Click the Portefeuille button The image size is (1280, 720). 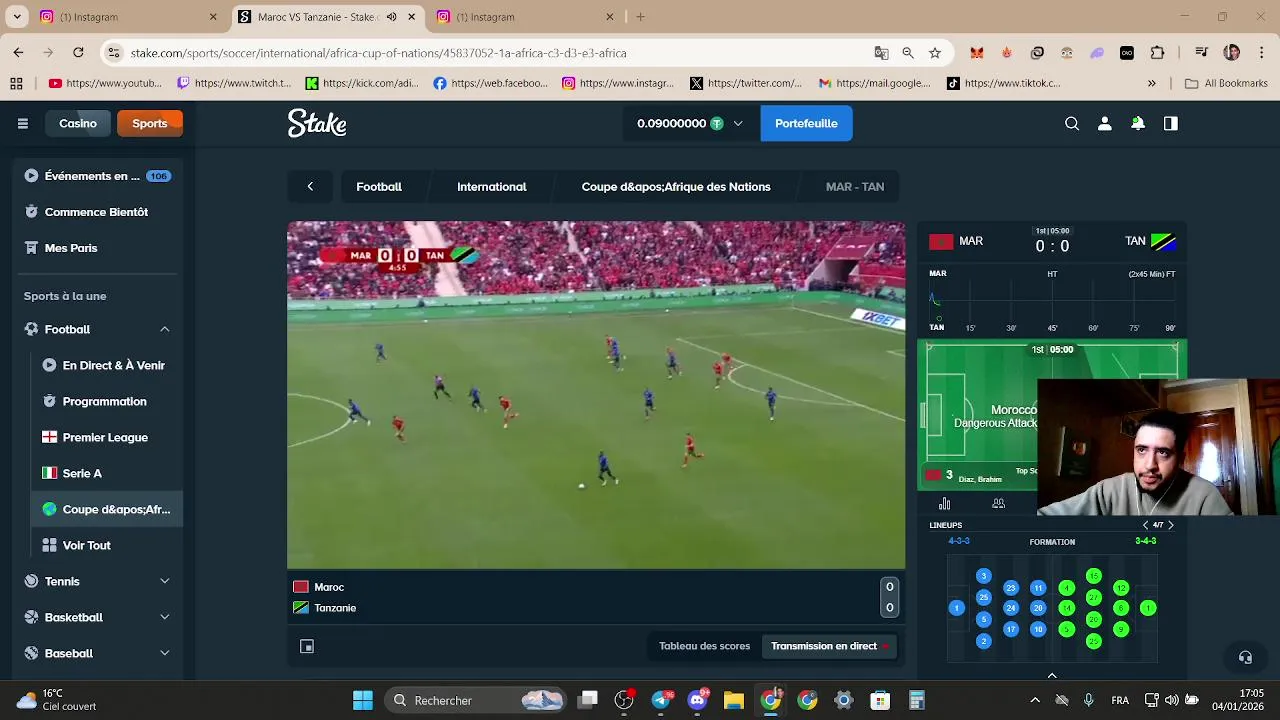point(806,123)
